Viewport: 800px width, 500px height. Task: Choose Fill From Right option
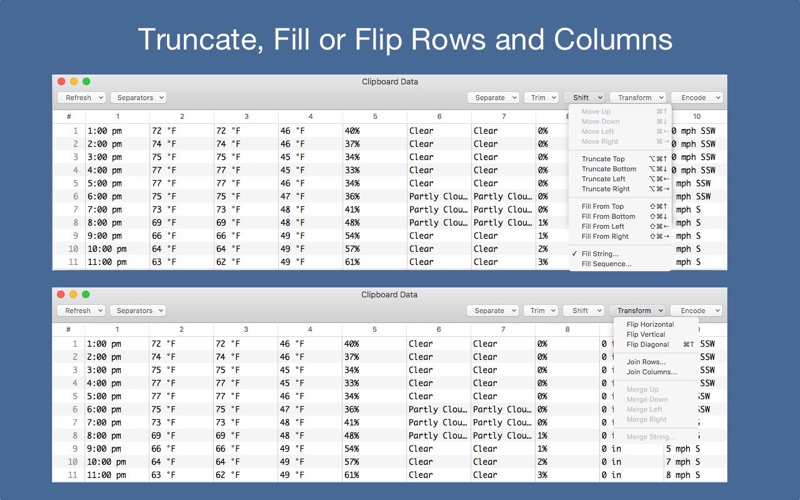605,236
